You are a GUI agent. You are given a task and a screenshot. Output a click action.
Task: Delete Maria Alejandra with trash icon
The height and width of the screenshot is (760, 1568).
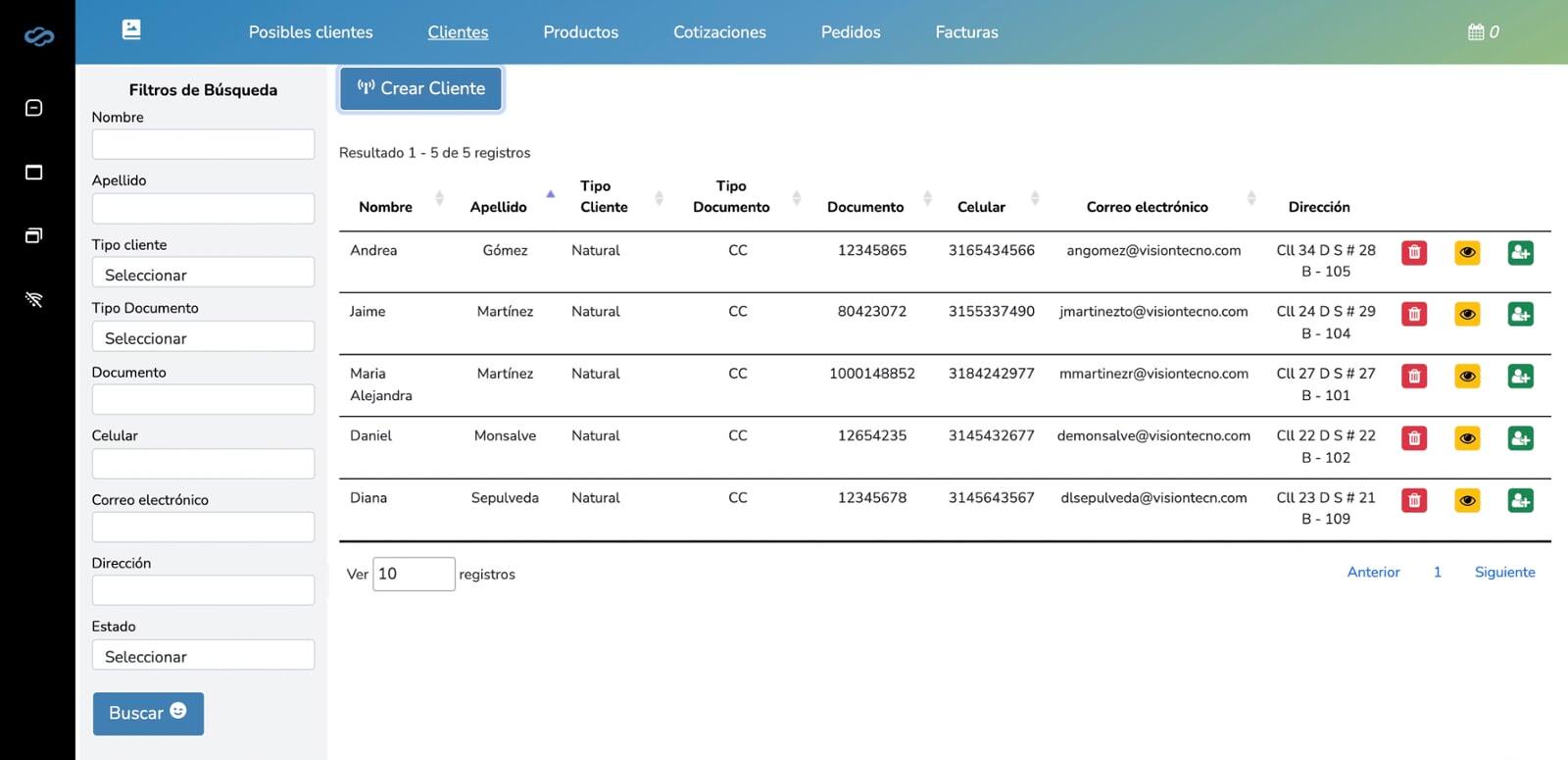[x=1414, y=377]
